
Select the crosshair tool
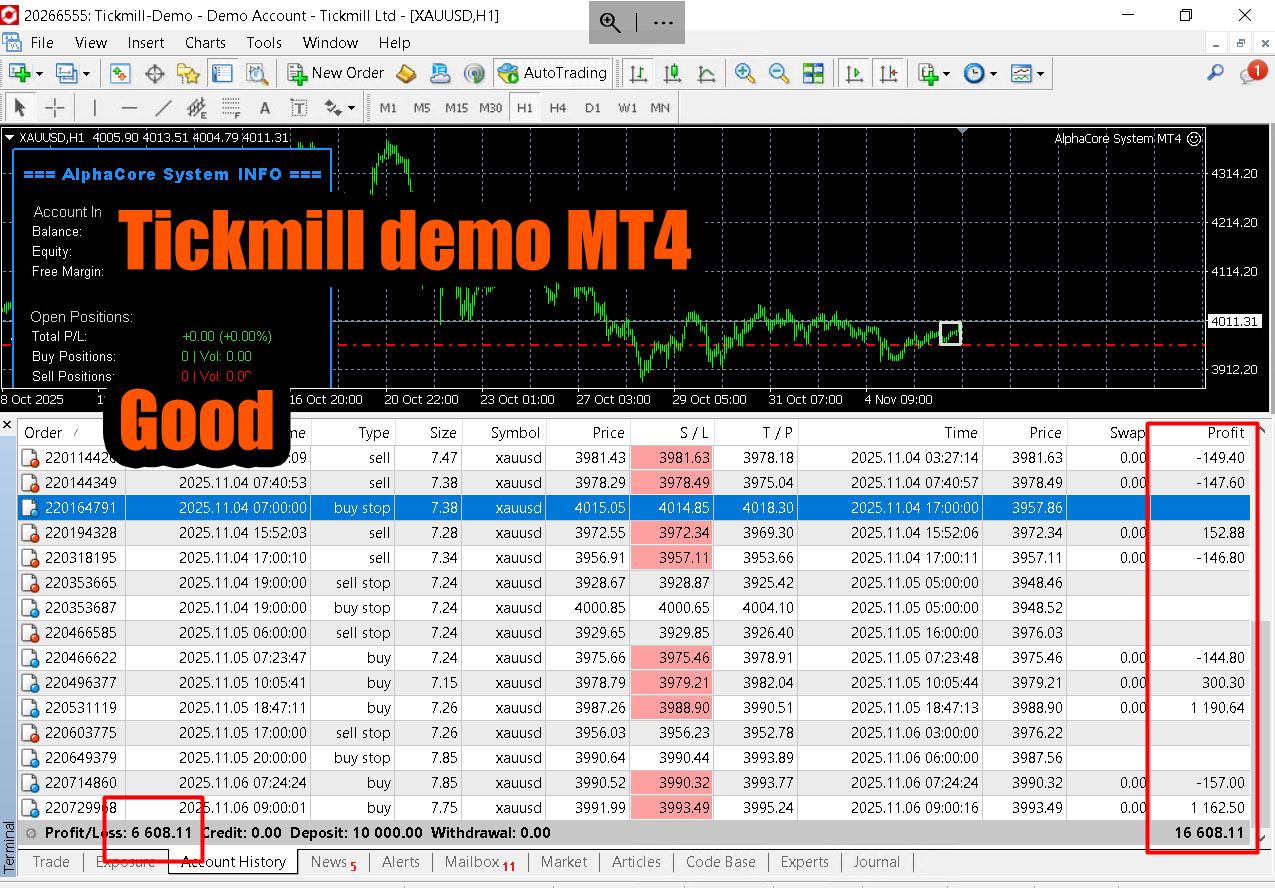tap(55, 108)
